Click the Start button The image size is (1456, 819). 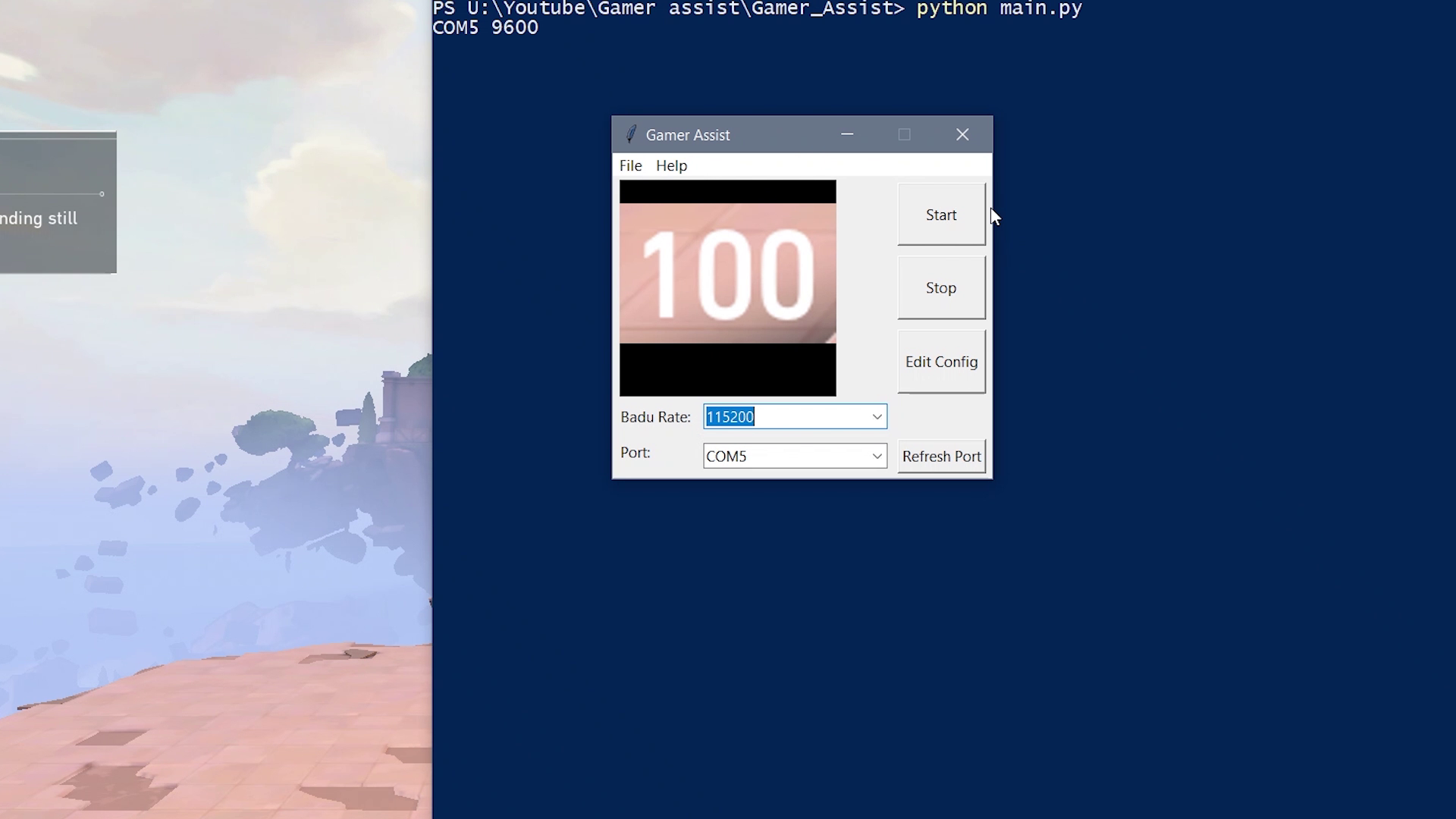tap(940, 215)
